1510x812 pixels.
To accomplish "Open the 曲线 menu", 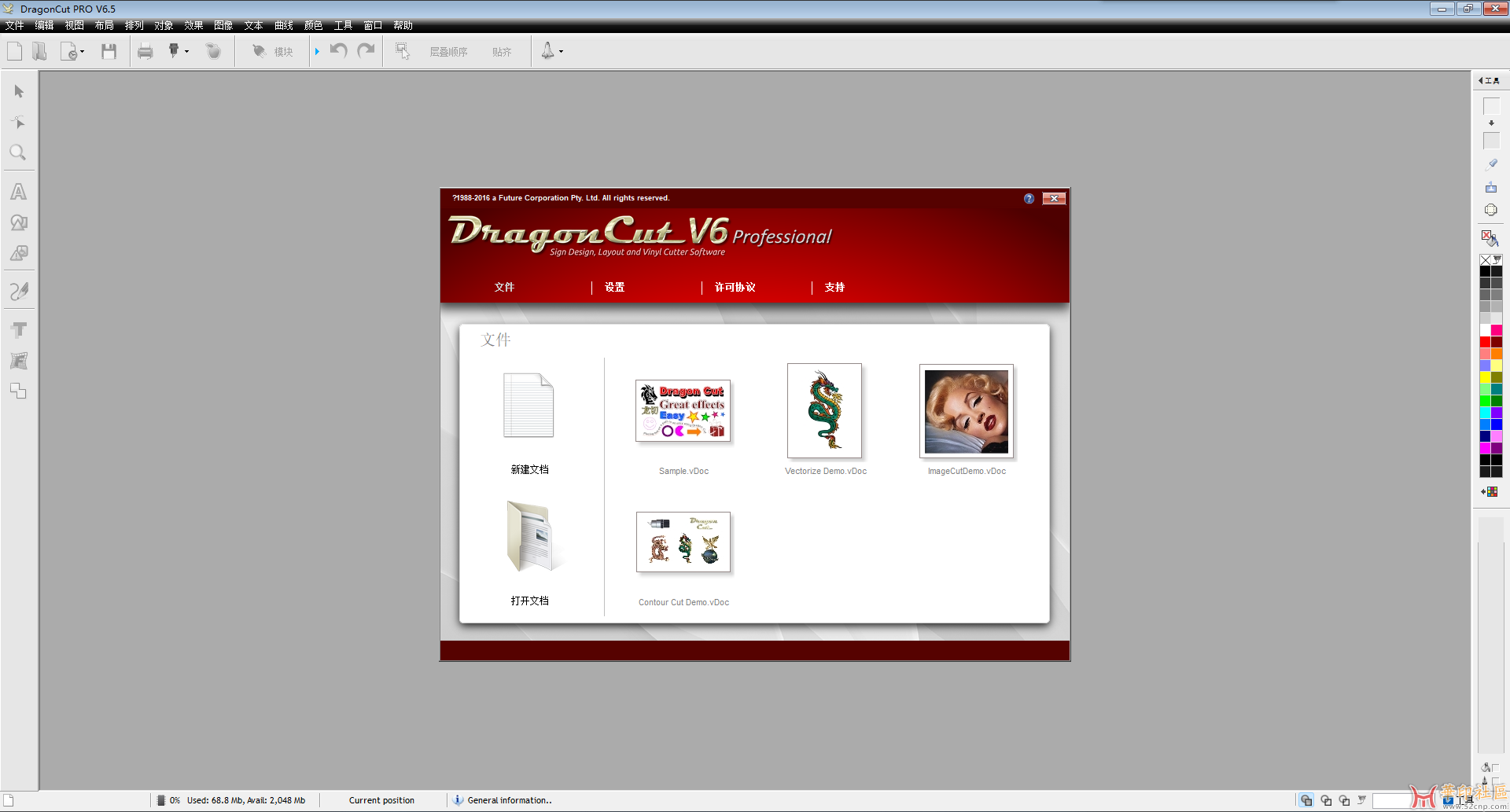I will 284,26.
